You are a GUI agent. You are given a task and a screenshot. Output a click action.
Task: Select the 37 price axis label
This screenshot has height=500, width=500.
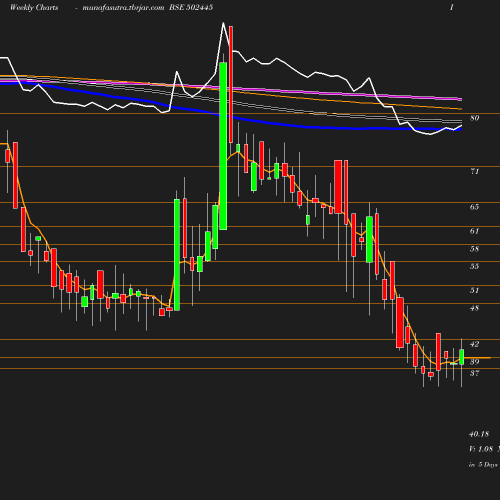click(474, 373)
